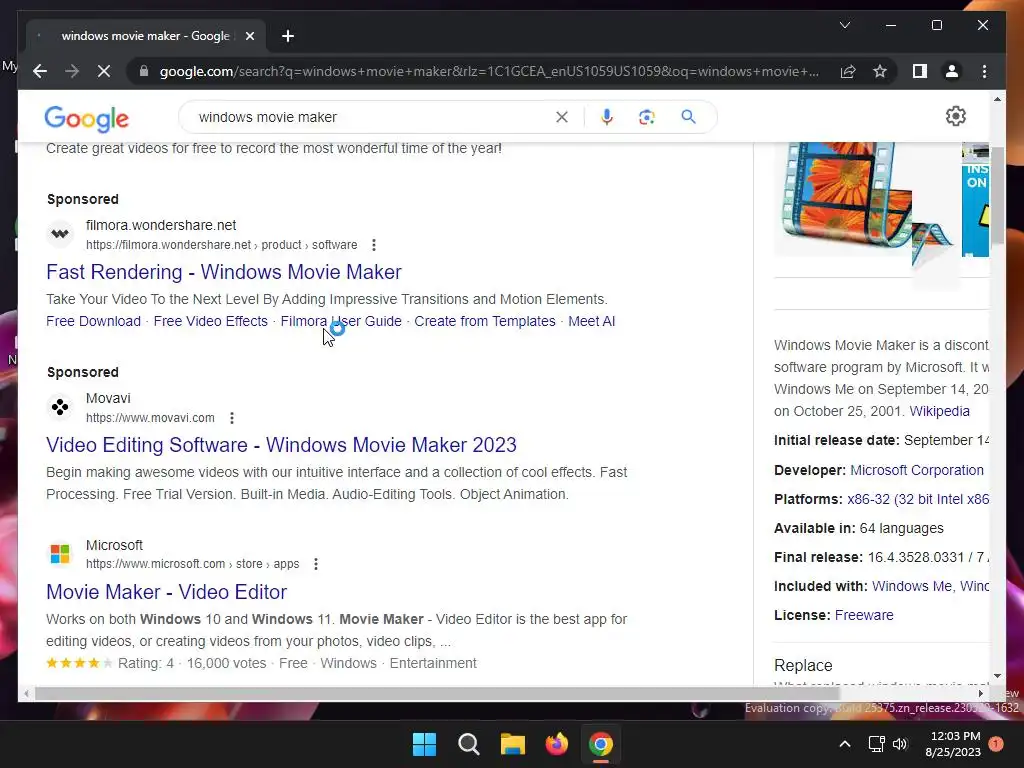Open Filmora User Guide sitelink
Screen dimensions: 1024x768
(341, 321)
